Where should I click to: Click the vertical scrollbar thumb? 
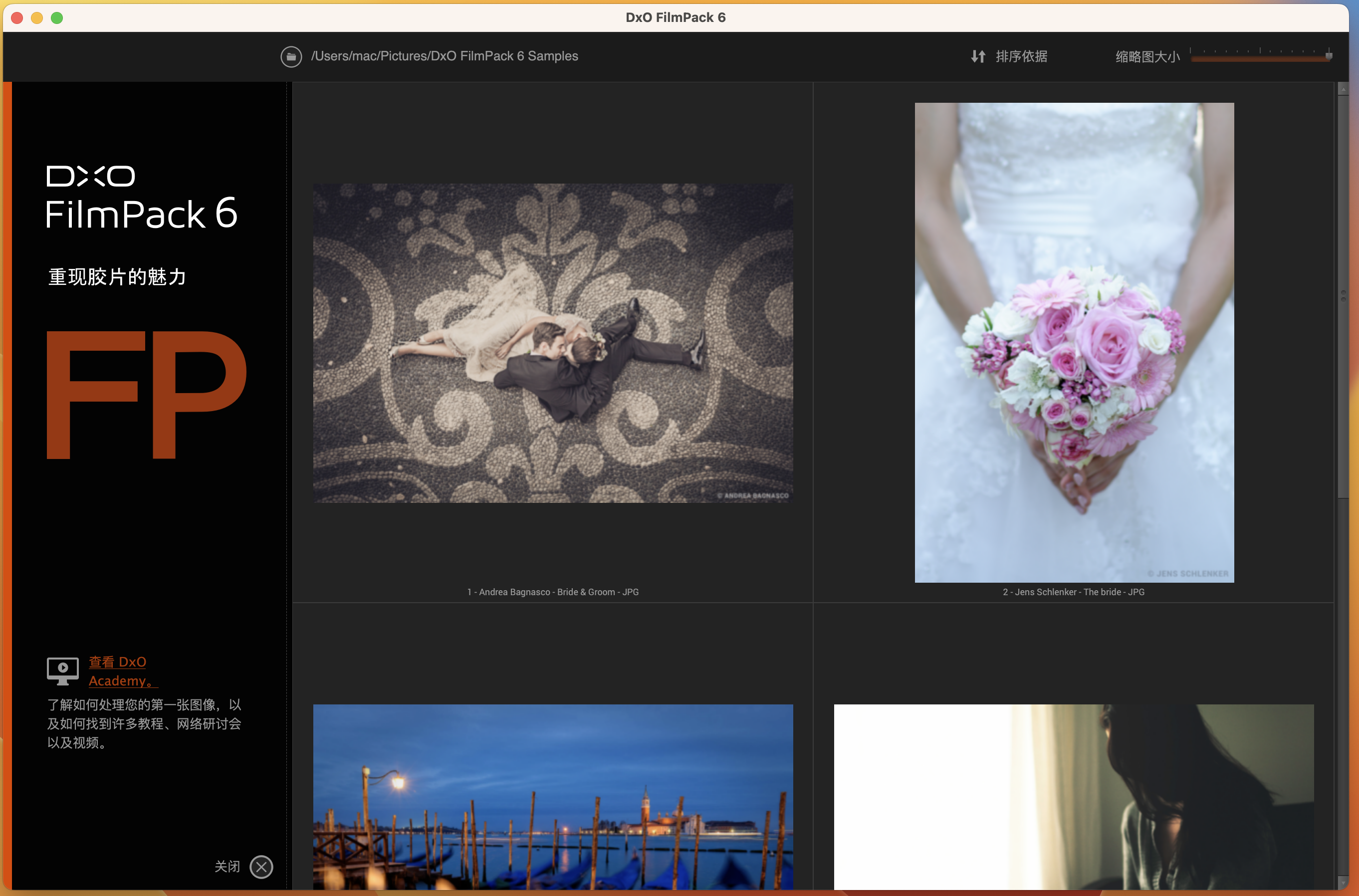point(1343,296)
